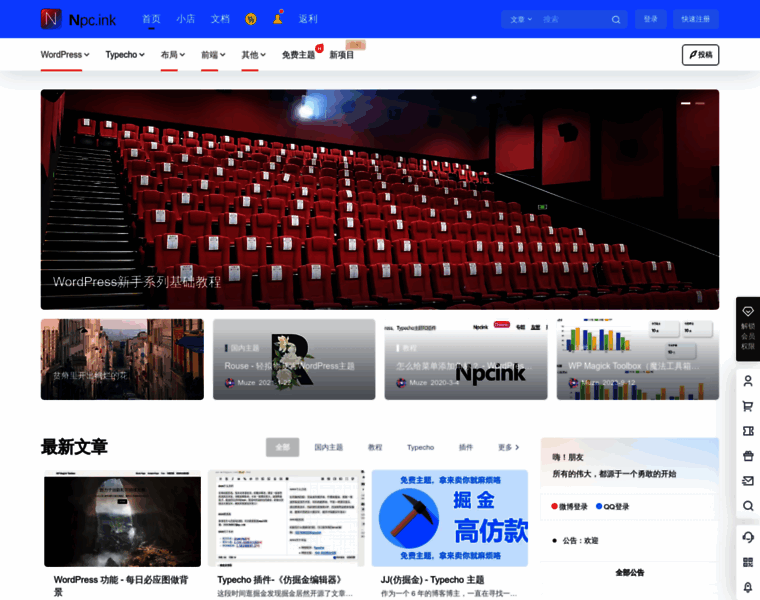Click the 登录 button
Viewport: 760px width, 600px height.
[650, 19]
